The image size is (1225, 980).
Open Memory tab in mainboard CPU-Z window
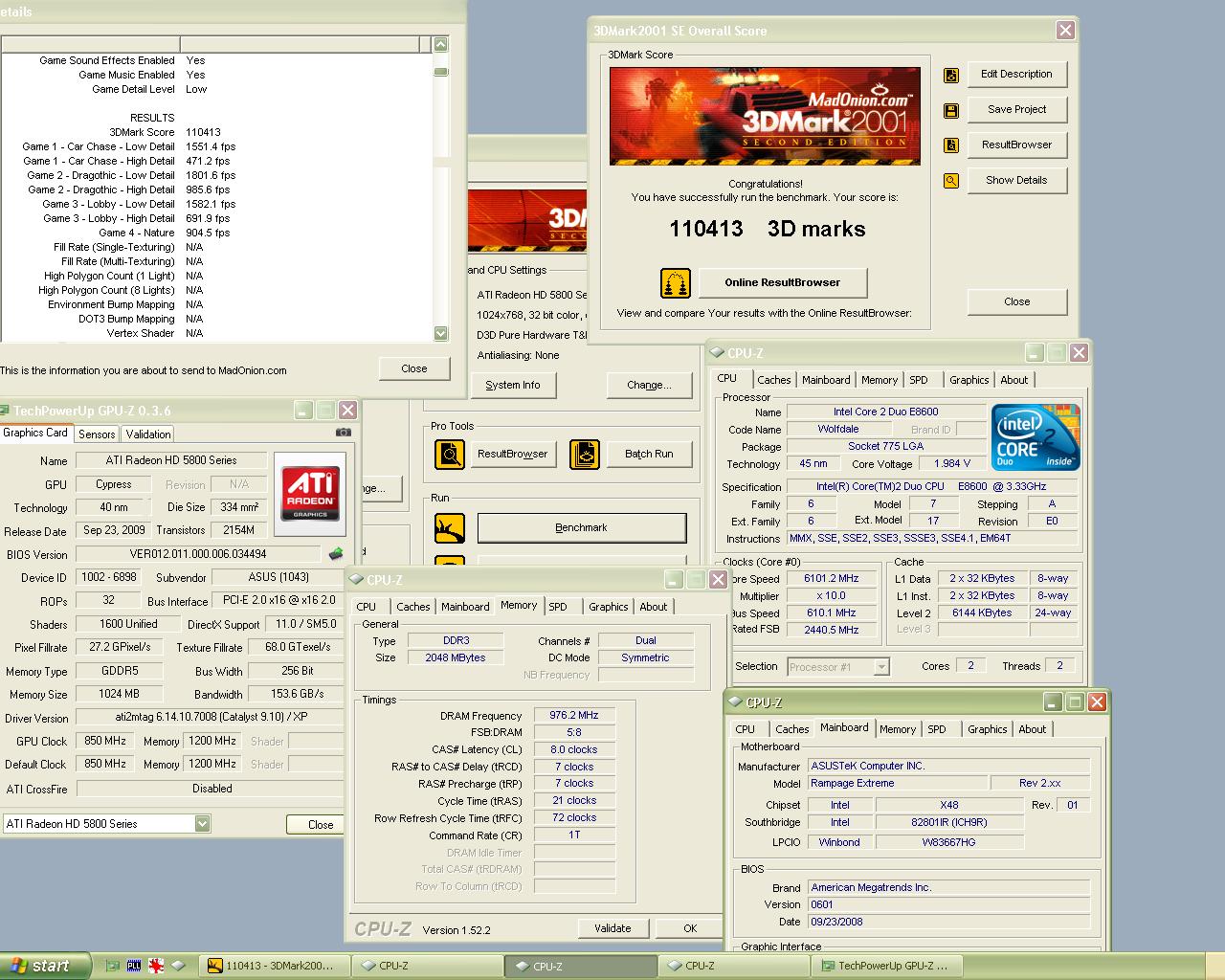click(x=897, y=729)
